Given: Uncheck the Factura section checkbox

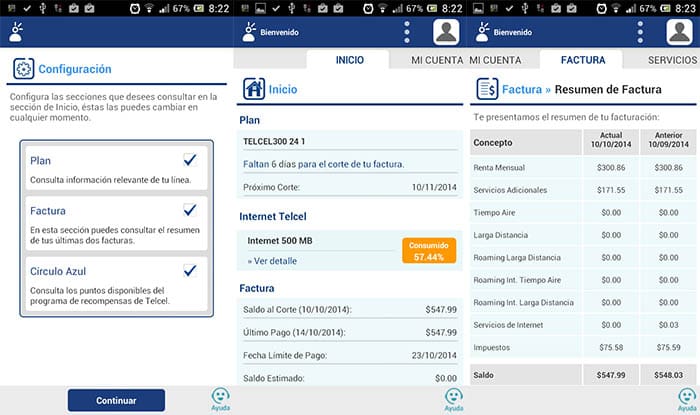Looking at the screenshot, I should [x=190, y=210].
